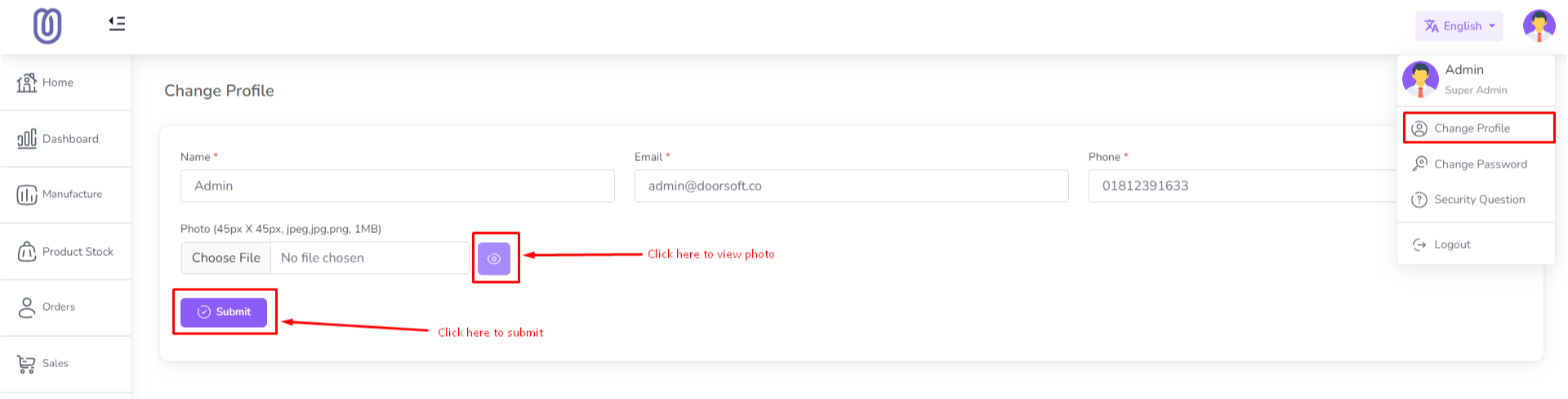Click into the Email input field
This screenshot has height=399, width=1568.
click(x=851, y=186)
